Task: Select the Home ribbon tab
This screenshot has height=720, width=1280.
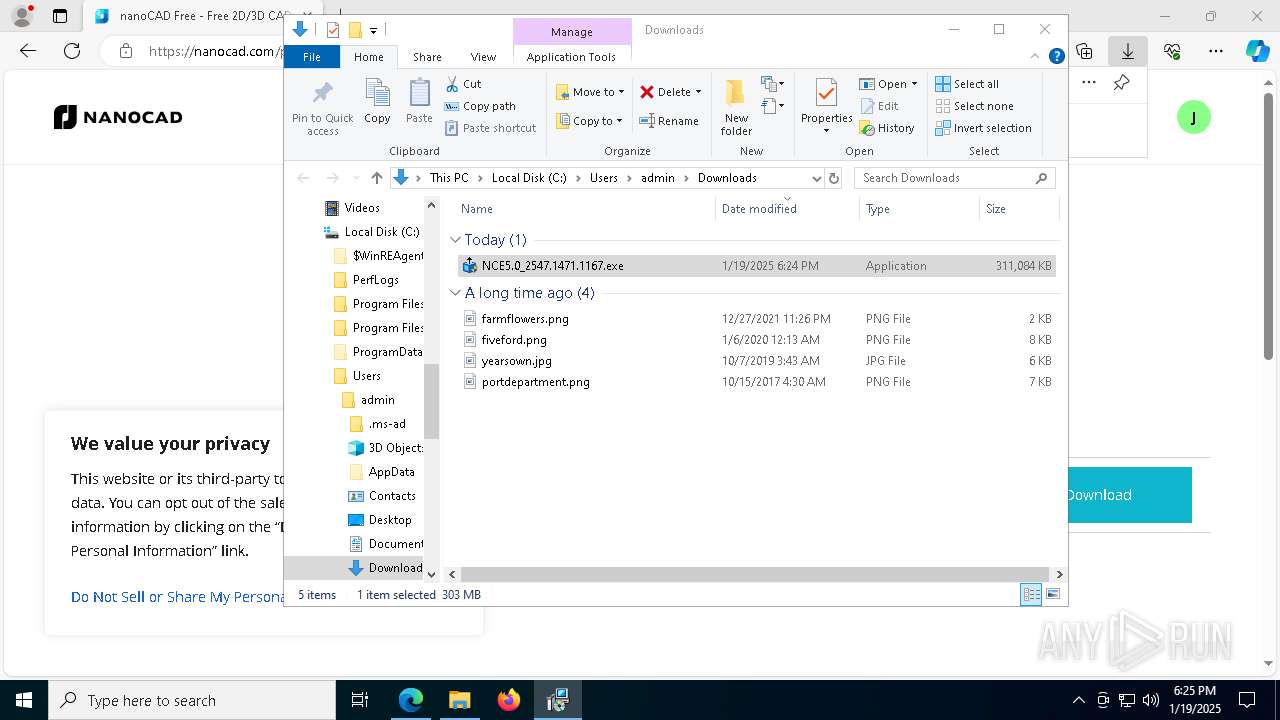Action: click(368, 57)
